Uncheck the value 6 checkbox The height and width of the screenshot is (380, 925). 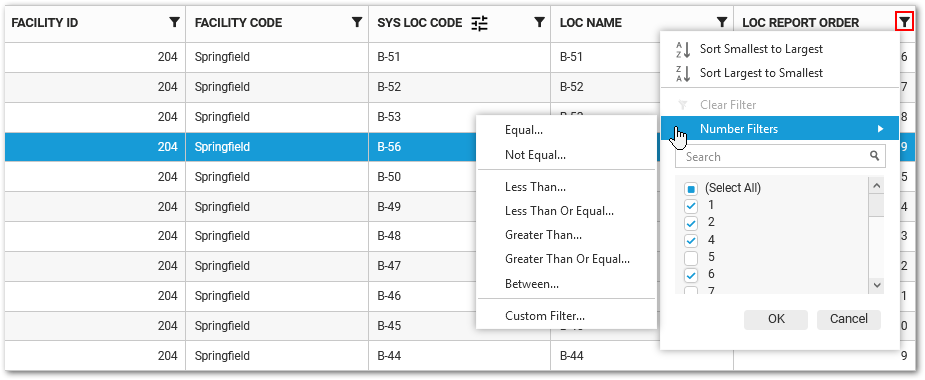691,275
